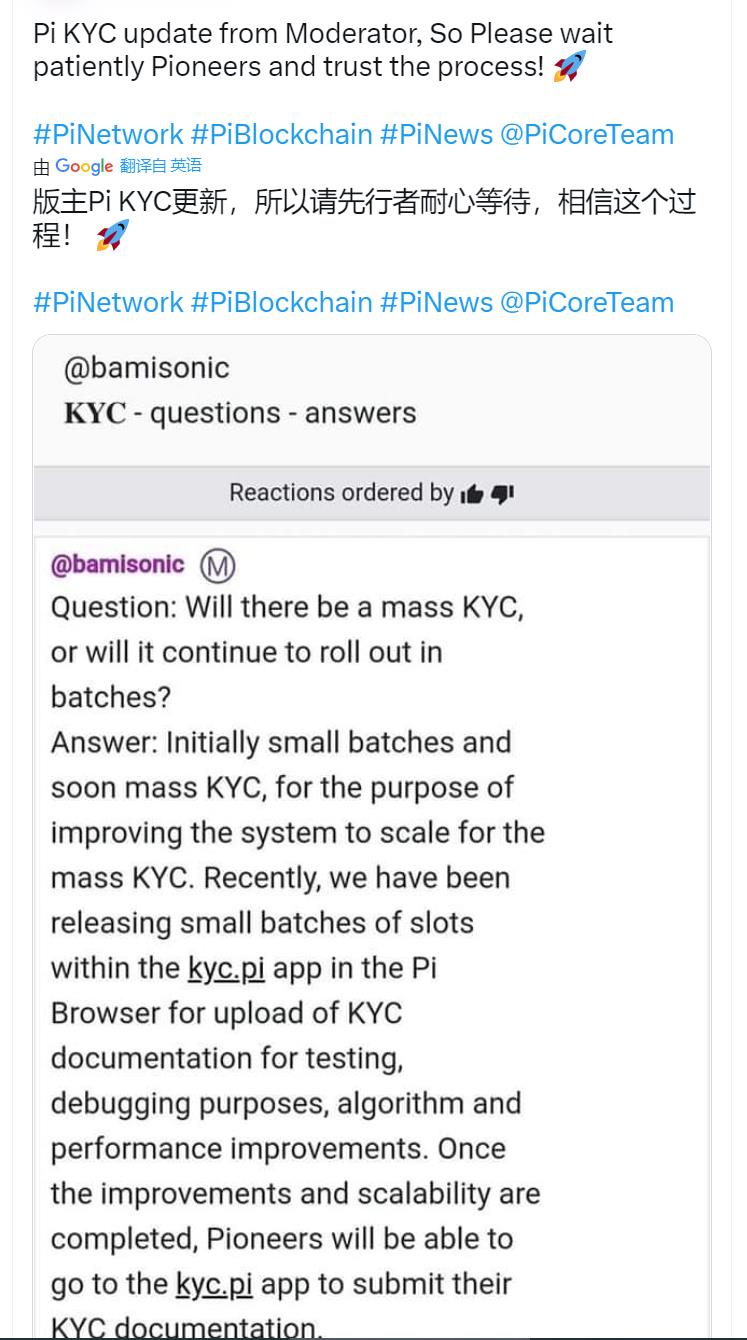
Task: Open #PiNews hashtag in the English tweet
Action: point(436,134)
